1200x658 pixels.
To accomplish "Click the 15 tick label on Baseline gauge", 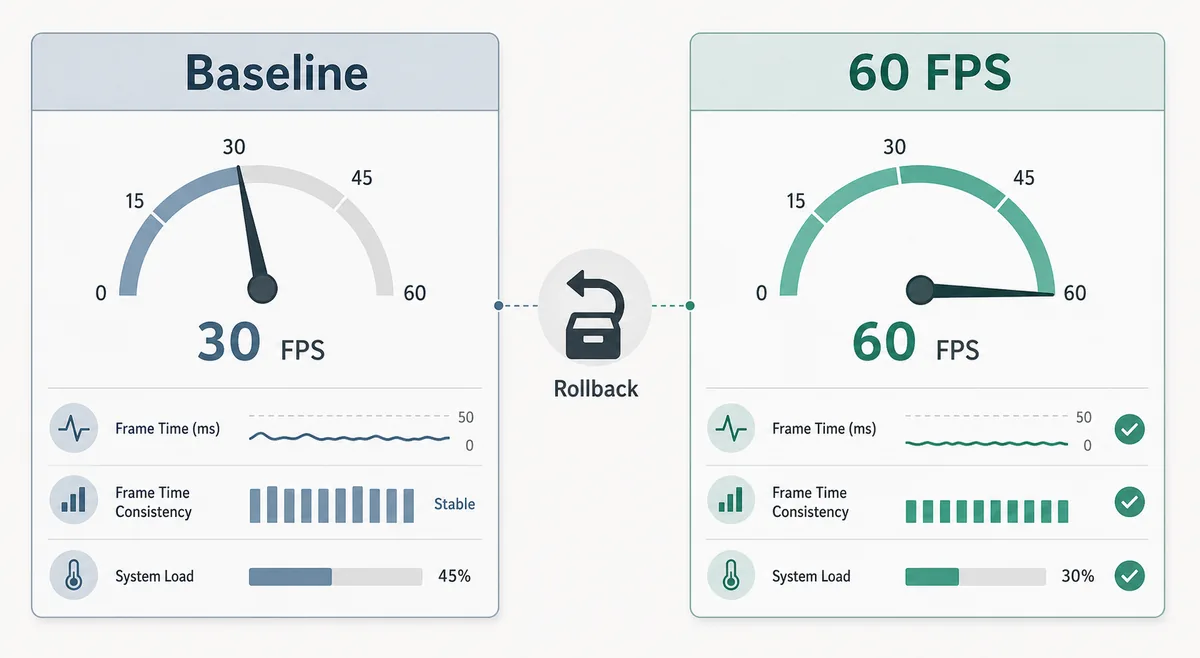I will [x=135, y=201].
